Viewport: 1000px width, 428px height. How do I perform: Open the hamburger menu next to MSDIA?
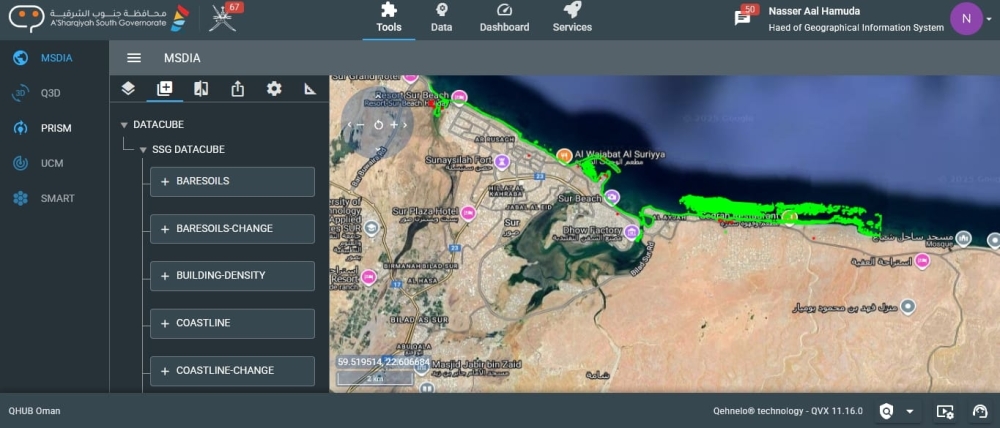tap(134, 58)
